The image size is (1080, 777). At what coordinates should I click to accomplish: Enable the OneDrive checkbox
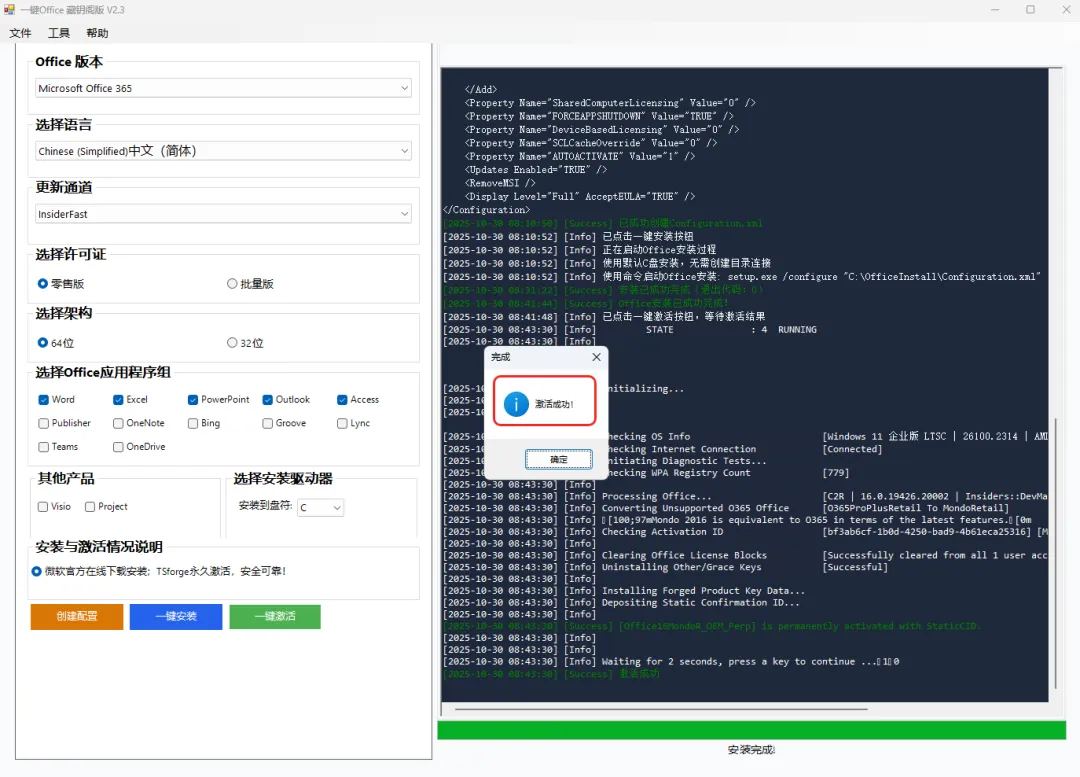(118, 447)
